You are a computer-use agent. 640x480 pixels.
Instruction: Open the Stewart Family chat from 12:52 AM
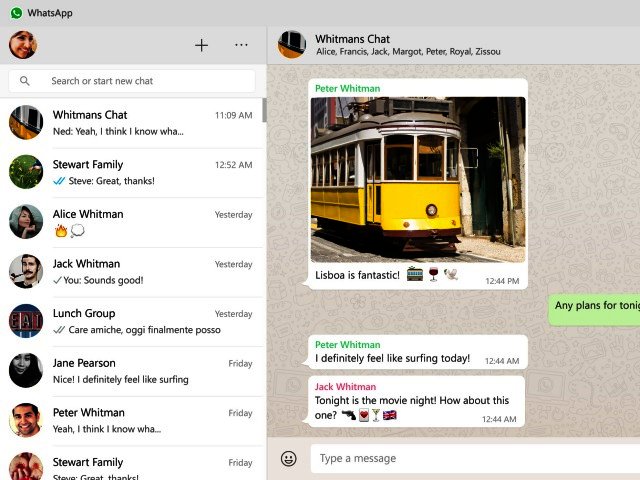pos(133,173)
